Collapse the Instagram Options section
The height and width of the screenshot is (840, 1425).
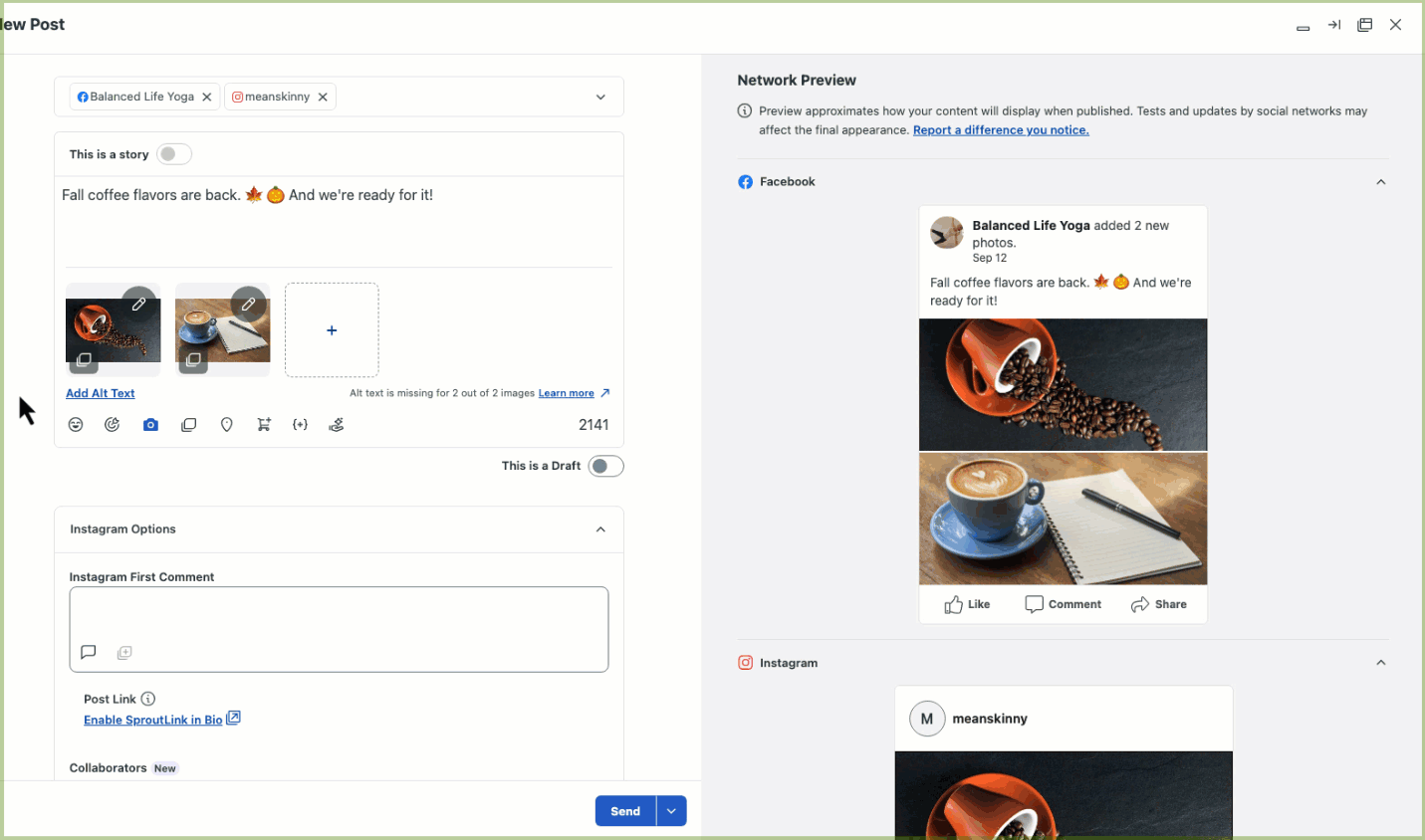[x=600, y=529]
